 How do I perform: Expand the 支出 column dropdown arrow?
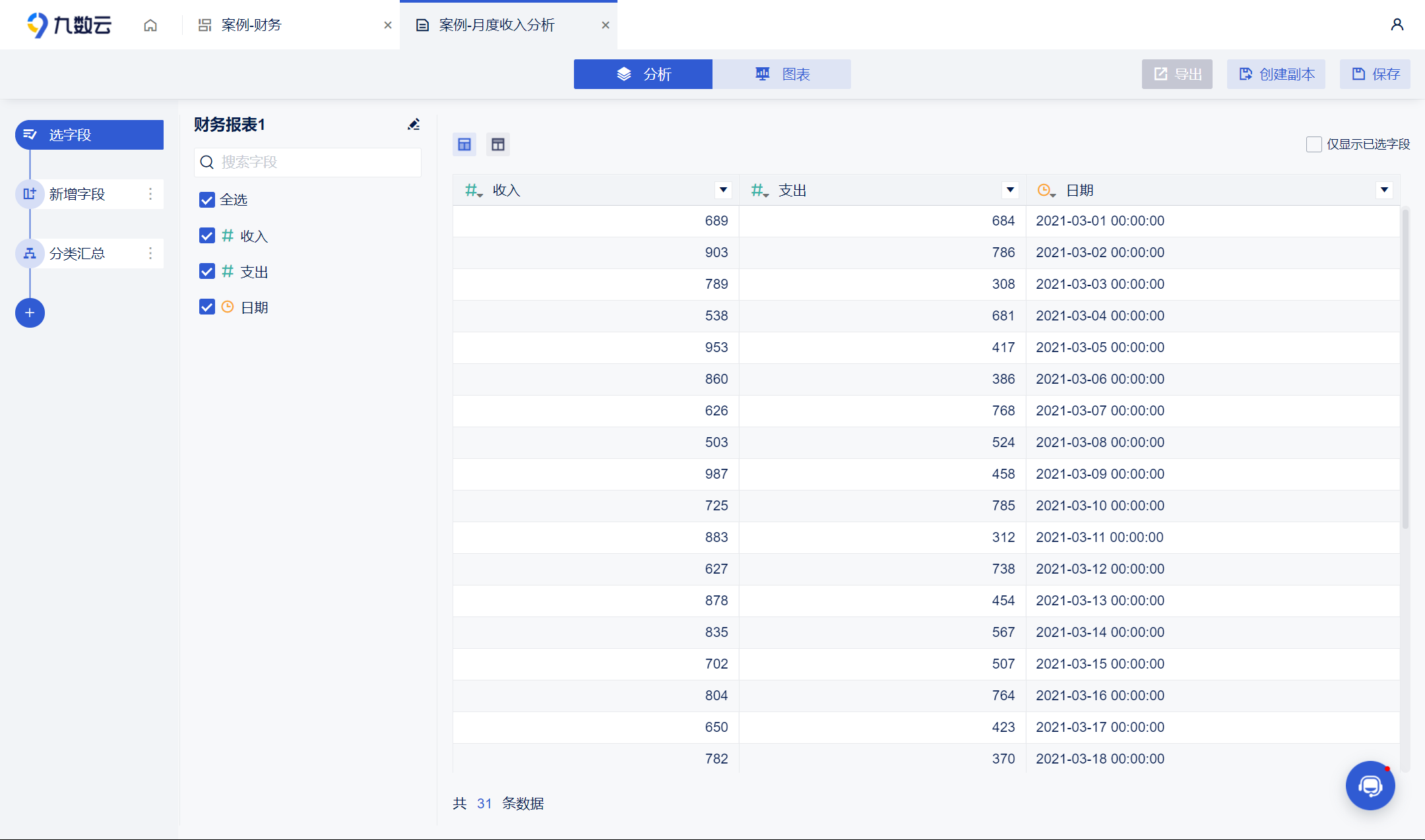coord(1010,190)
